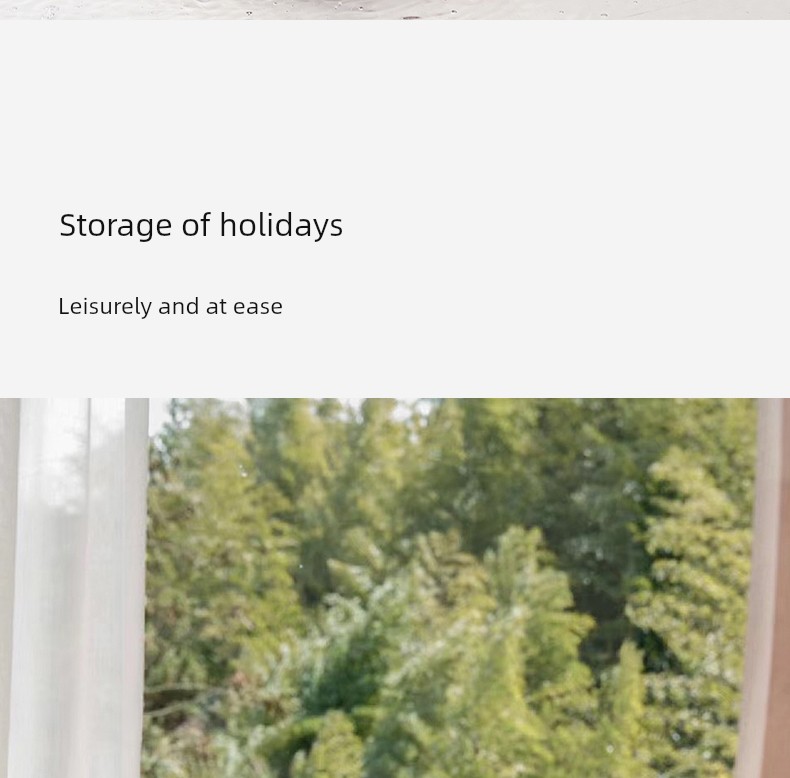The height and width of the screenshot is (778, 790).
Task: Click the word 'at' in the subtitle
Action: [x=216, y=307]
